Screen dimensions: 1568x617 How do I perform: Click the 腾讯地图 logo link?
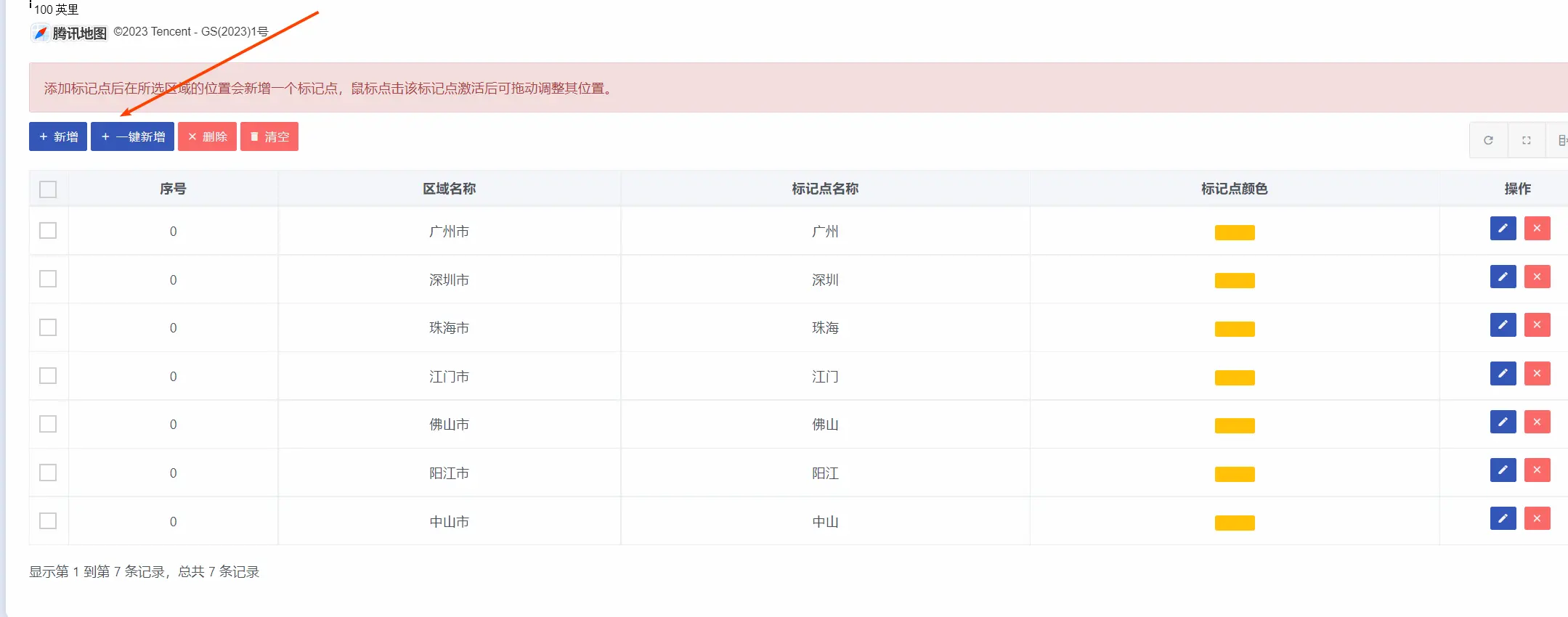(x=70, y=33)
